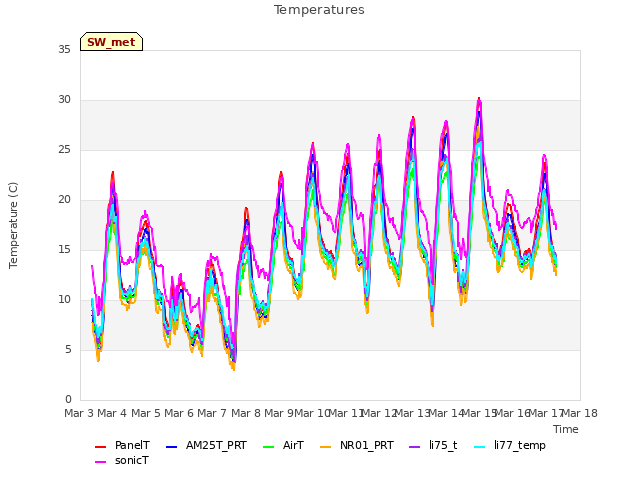The image size is (640, 480).
Task: Click the Time x-axis title
Action: pyautogui.click(x=566, y=429)
